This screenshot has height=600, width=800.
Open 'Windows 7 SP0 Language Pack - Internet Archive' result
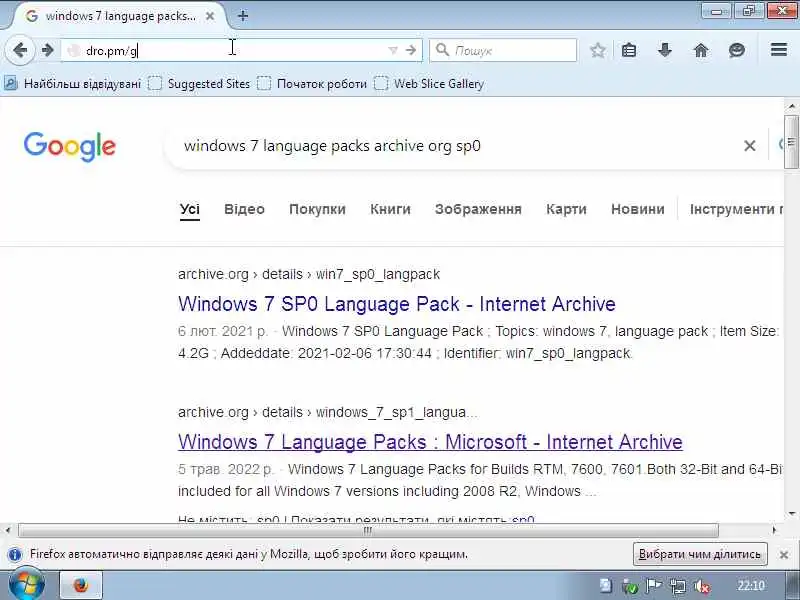point(397,304)
